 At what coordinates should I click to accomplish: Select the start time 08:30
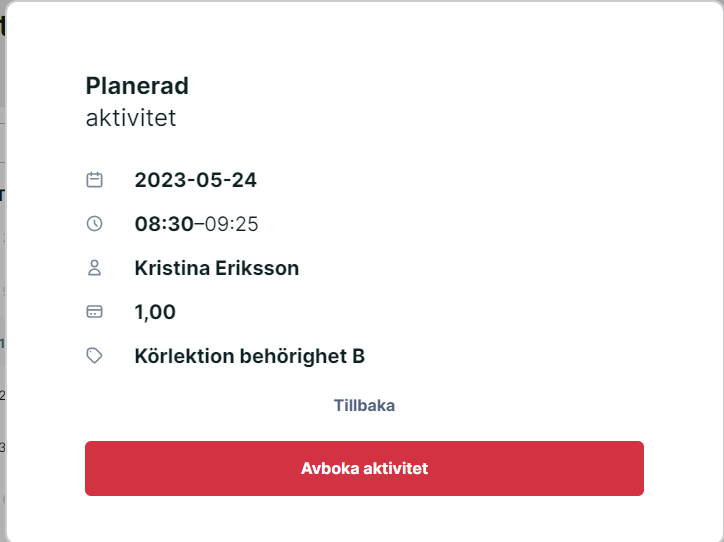pos(164,224)
